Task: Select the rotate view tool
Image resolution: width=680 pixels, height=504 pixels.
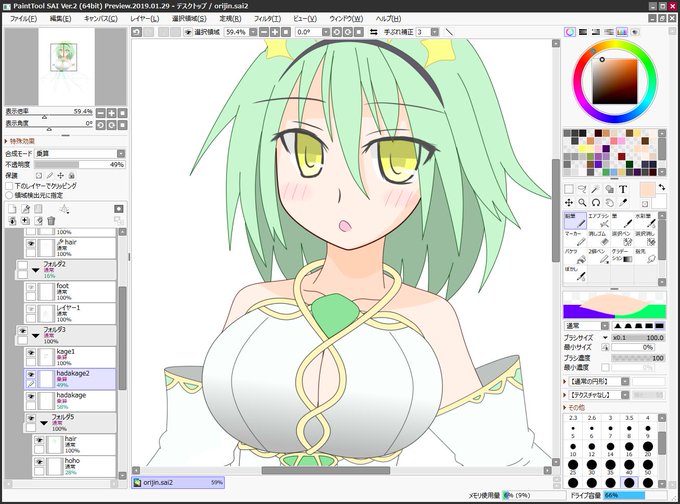Action: coord(596,203)
